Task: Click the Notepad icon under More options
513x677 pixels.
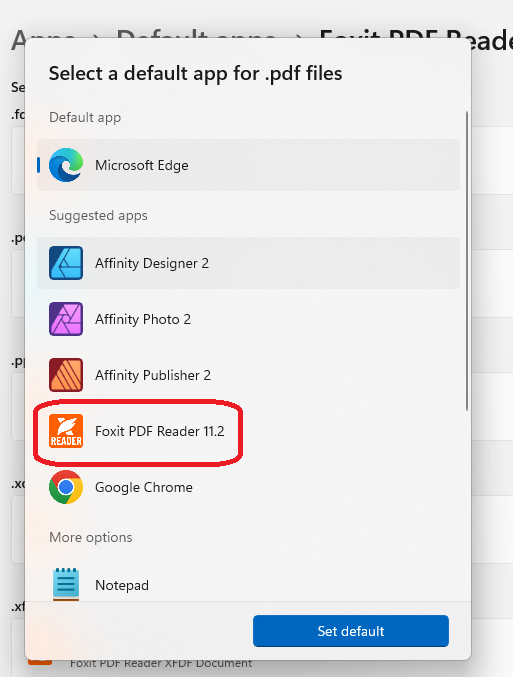Action: [66, 584]
